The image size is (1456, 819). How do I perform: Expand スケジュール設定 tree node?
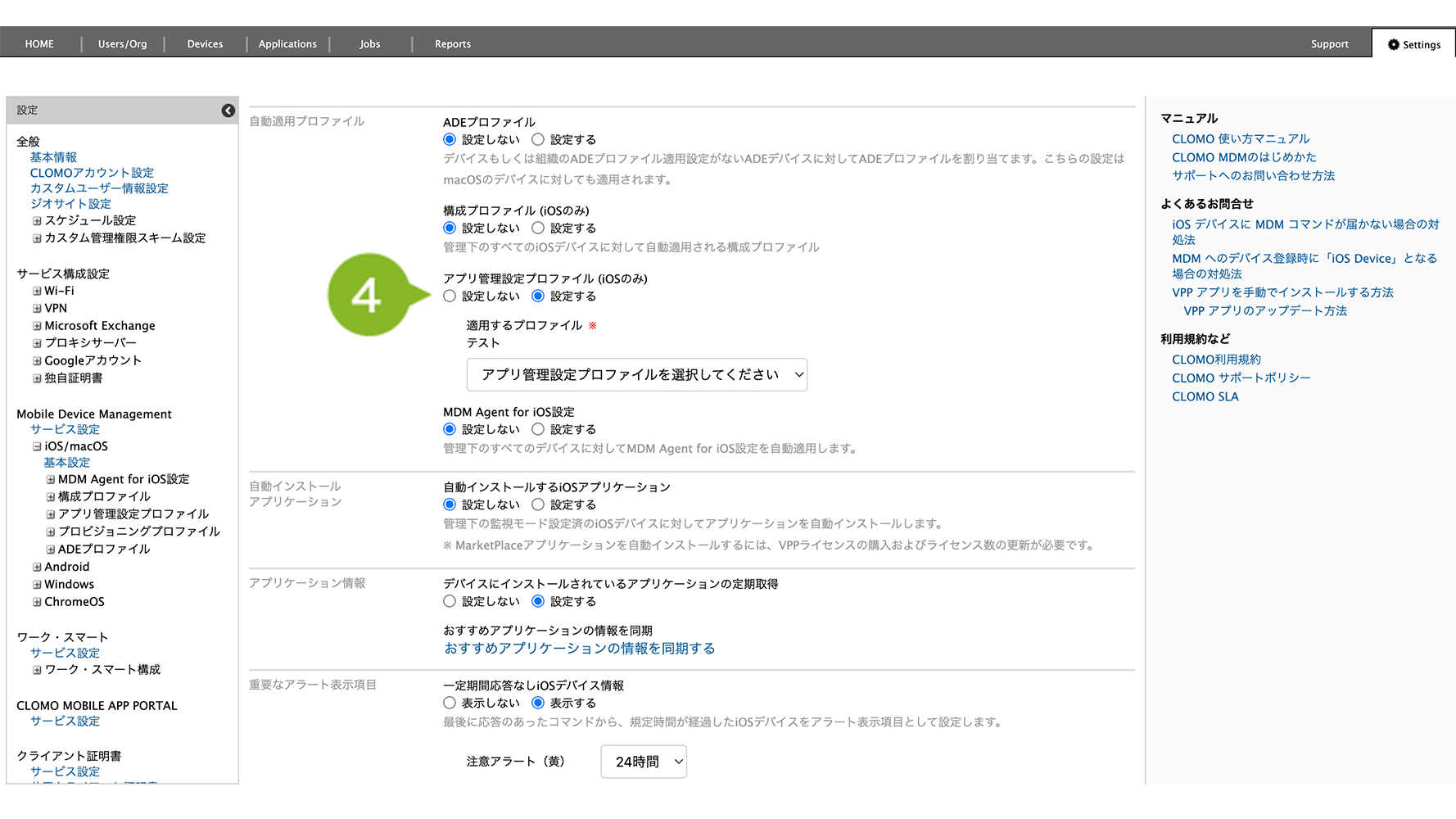(37, 221)
